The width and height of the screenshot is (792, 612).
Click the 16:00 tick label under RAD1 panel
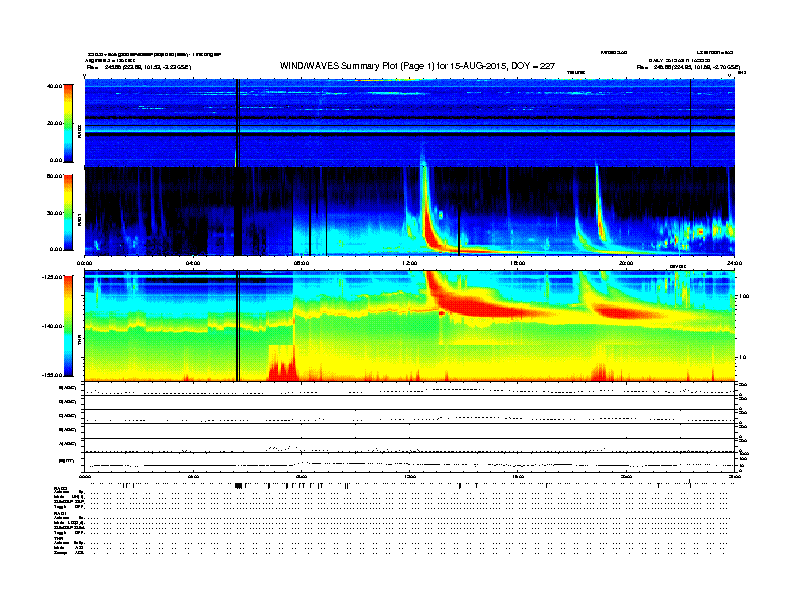tap(518, 263)
